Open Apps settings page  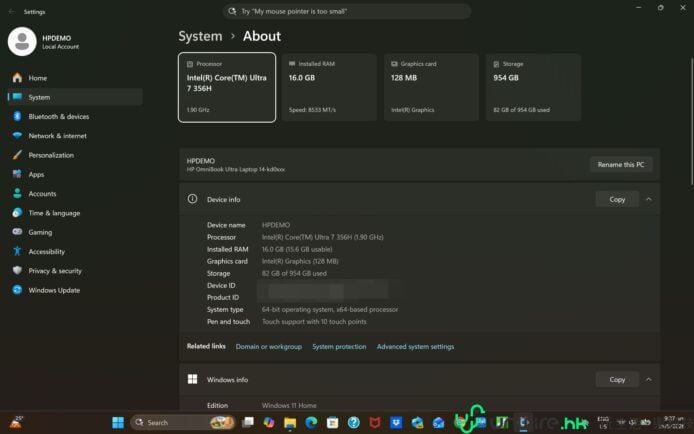(36, 174)
